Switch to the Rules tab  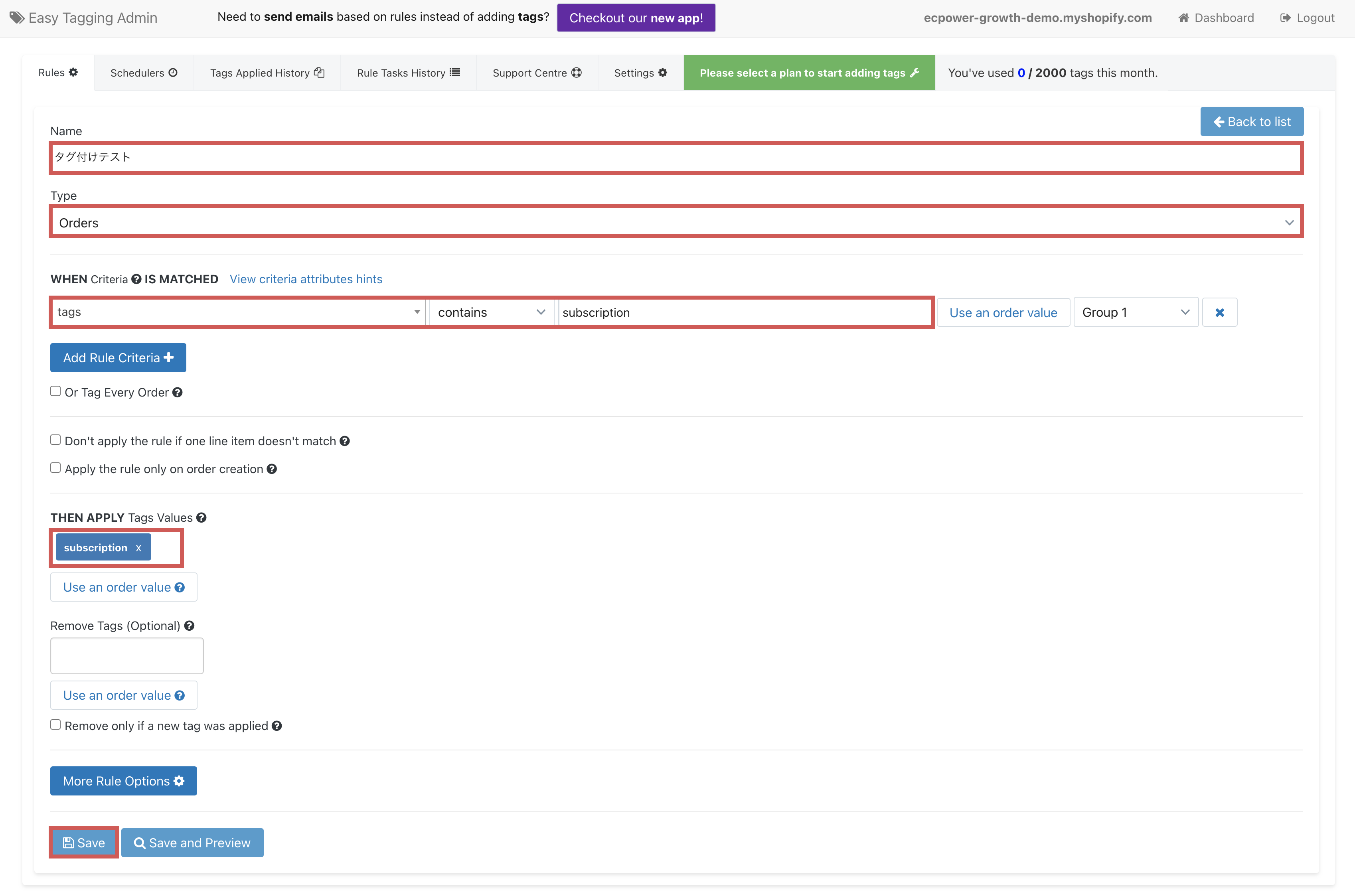58,73
